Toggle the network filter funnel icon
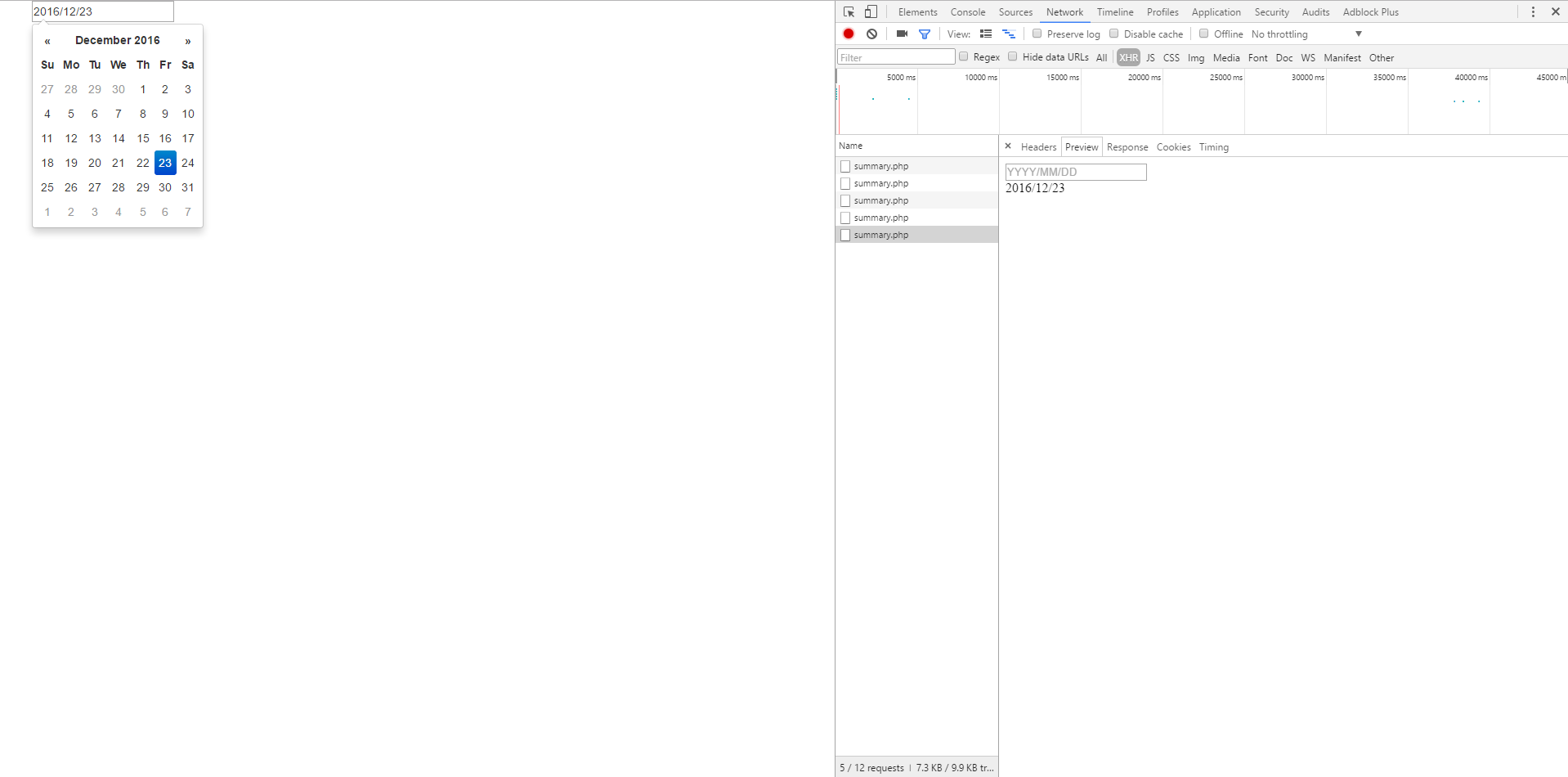This screenshot has width=1568, height=777. [x=925, y=34]
